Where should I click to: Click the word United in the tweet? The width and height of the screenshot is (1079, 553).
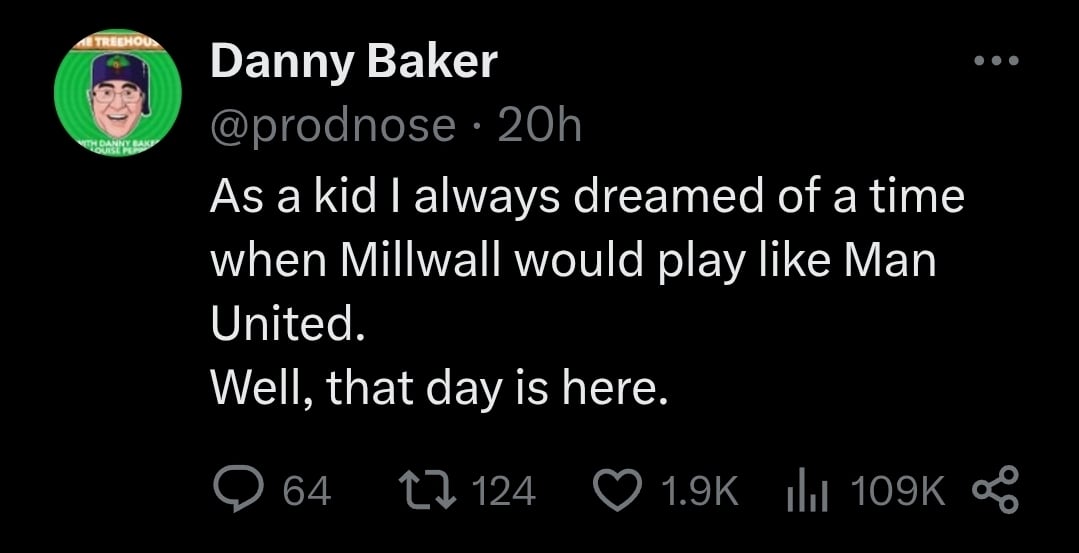click(280, 324)
